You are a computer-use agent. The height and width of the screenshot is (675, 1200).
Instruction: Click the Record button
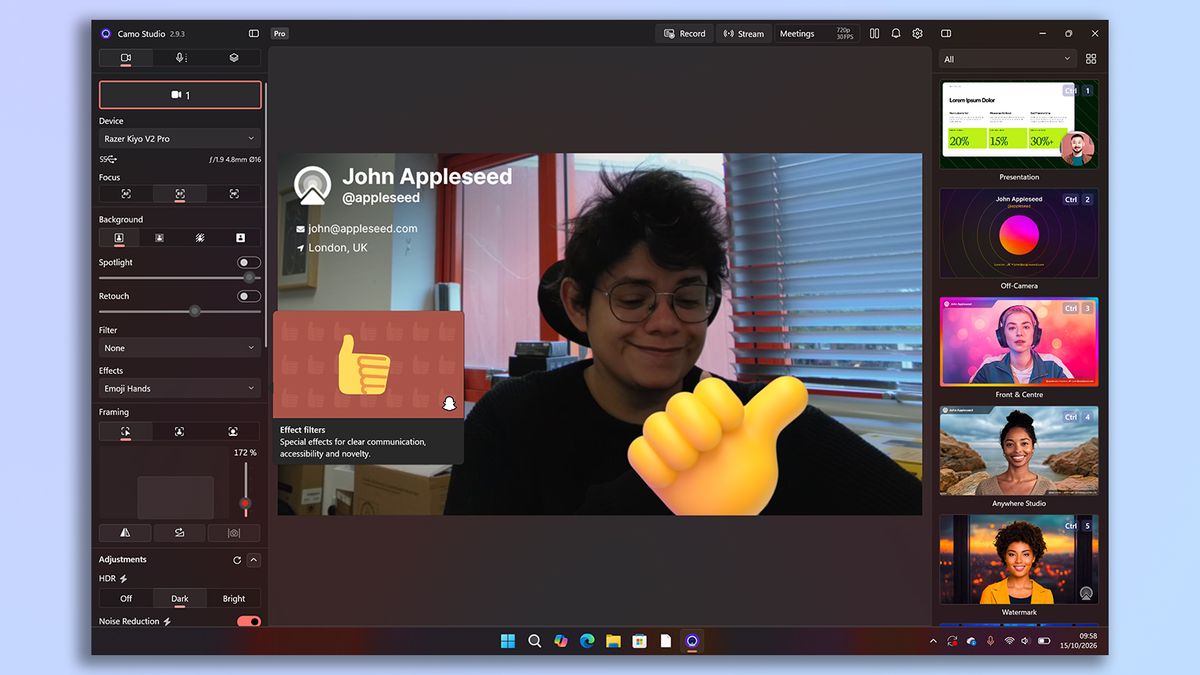(x=685, y=33)
